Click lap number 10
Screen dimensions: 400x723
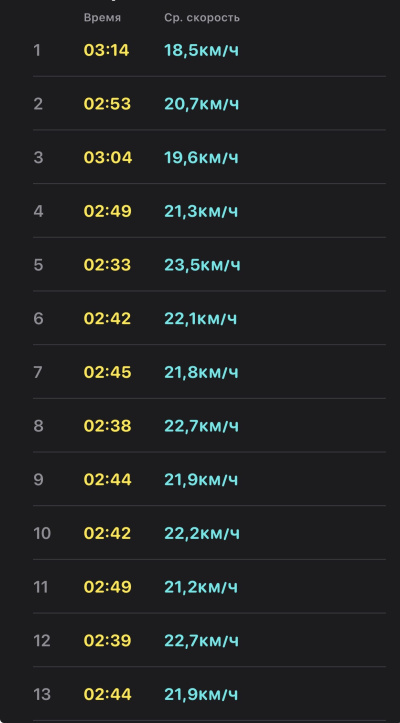coord(42,533)
